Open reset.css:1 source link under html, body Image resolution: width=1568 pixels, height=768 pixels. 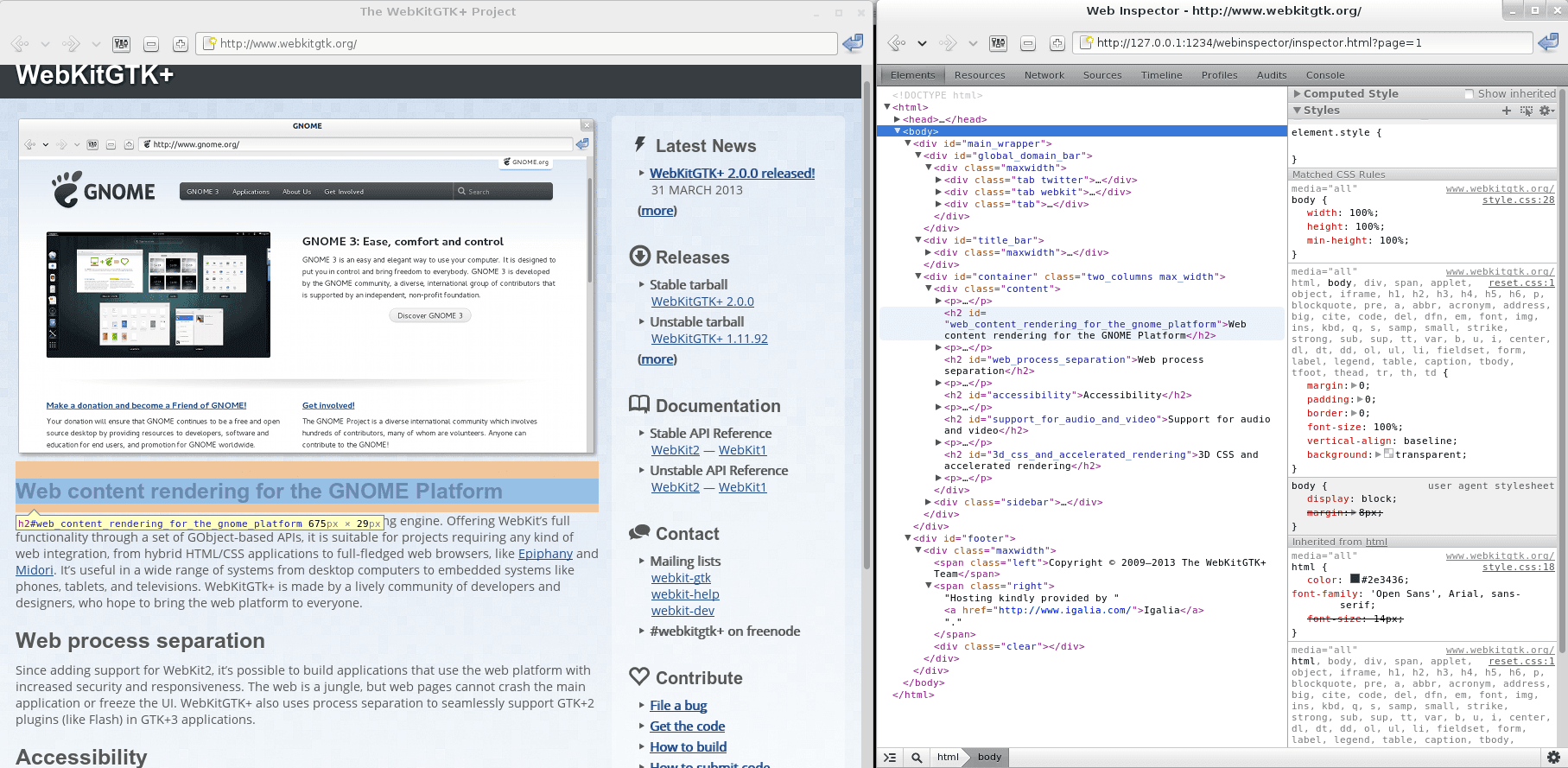pos(1521,282)
